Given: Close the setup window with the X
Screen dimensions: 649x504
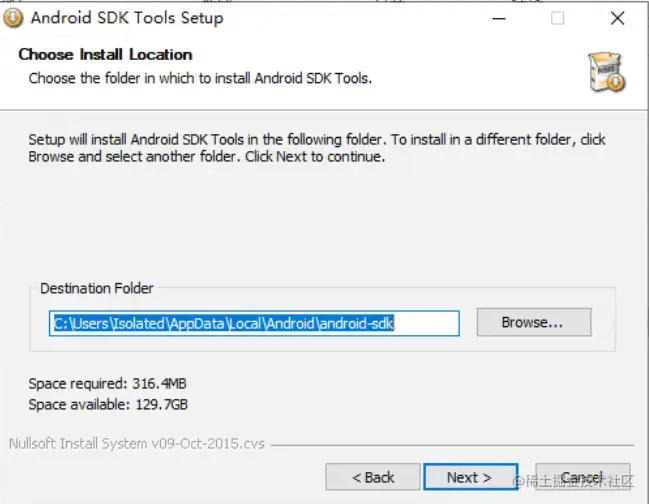Looking at the screenshot, I should [x=619, y=18].
